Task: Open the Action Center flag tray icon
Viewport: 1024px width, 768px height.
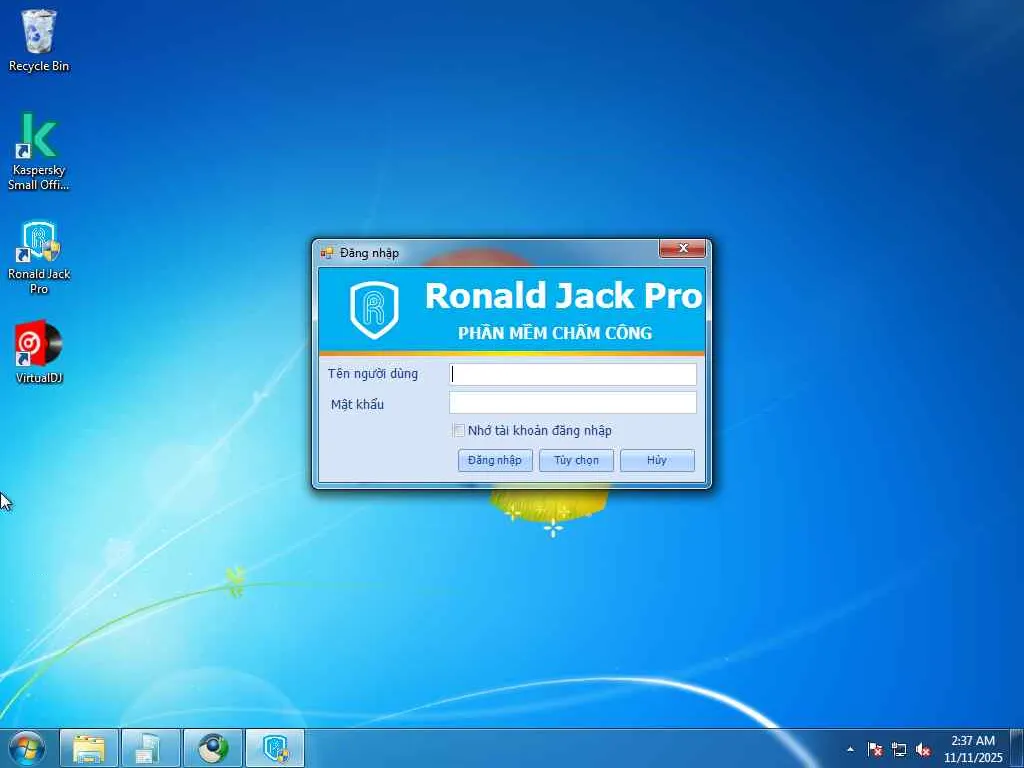Action: point(875,749)
